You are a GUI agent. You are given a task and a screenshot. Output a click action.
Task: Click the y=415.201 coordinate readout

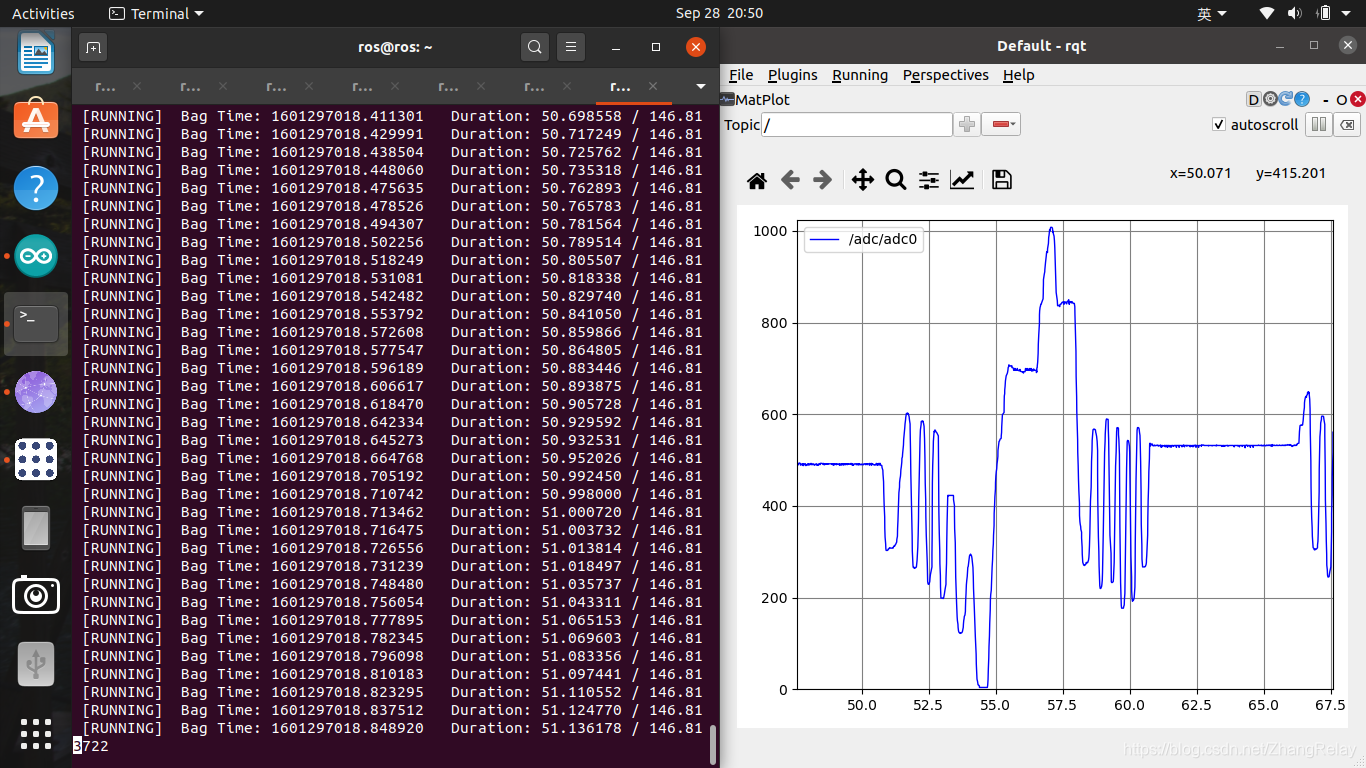click(1291, 173)
